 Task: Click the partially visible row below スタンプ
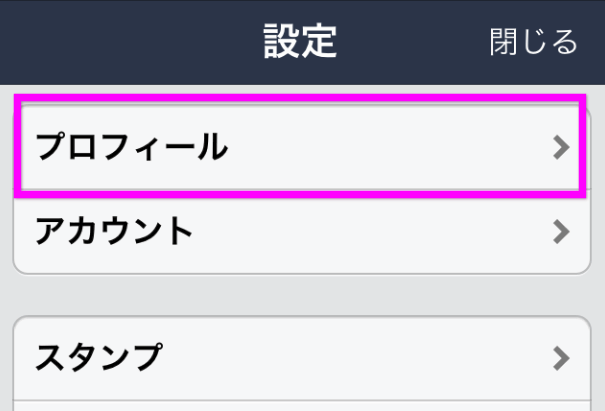(300, 405)
